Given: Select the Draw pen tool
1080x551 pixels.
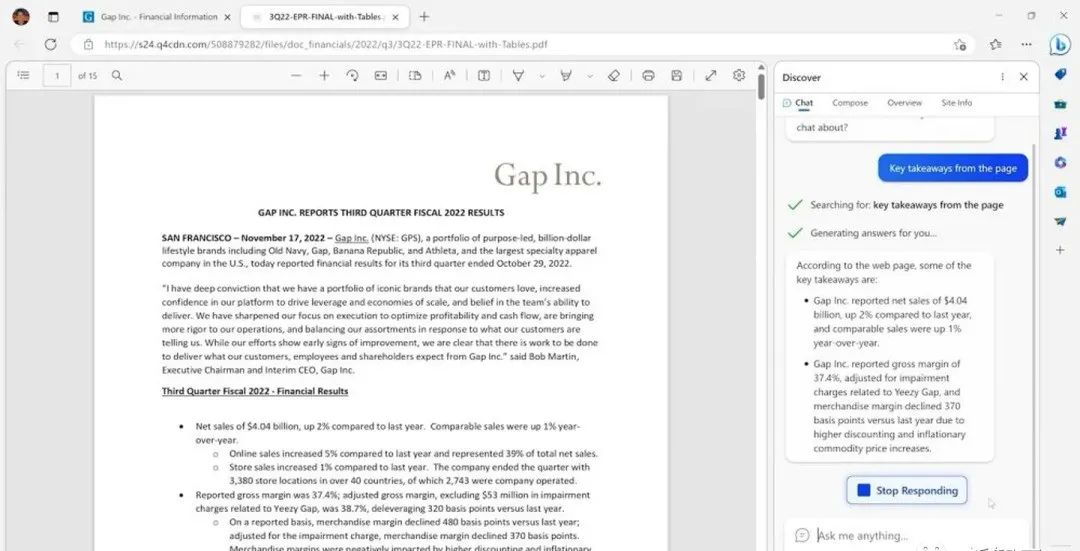Looking at the screenshot, I should pos(518,76).
